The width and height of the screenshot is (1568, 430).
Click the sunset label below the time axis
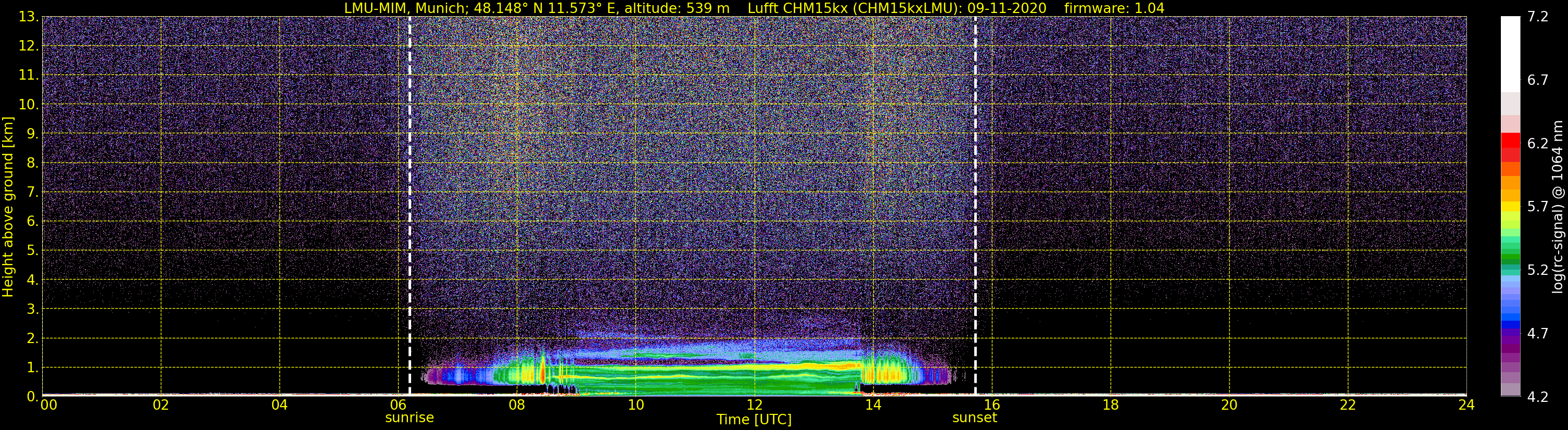point(975,418)
